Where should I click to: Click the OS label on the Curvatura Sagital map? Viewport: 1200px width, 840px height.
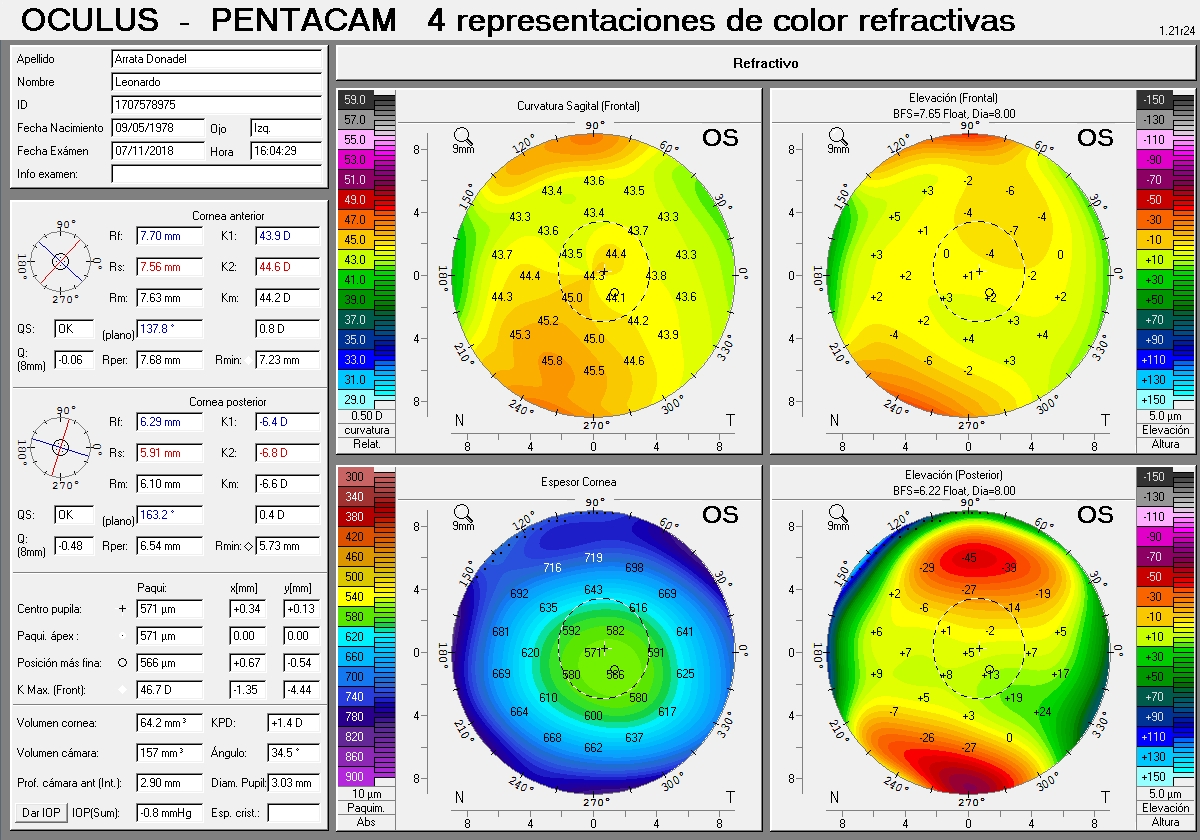coord(720,138)
